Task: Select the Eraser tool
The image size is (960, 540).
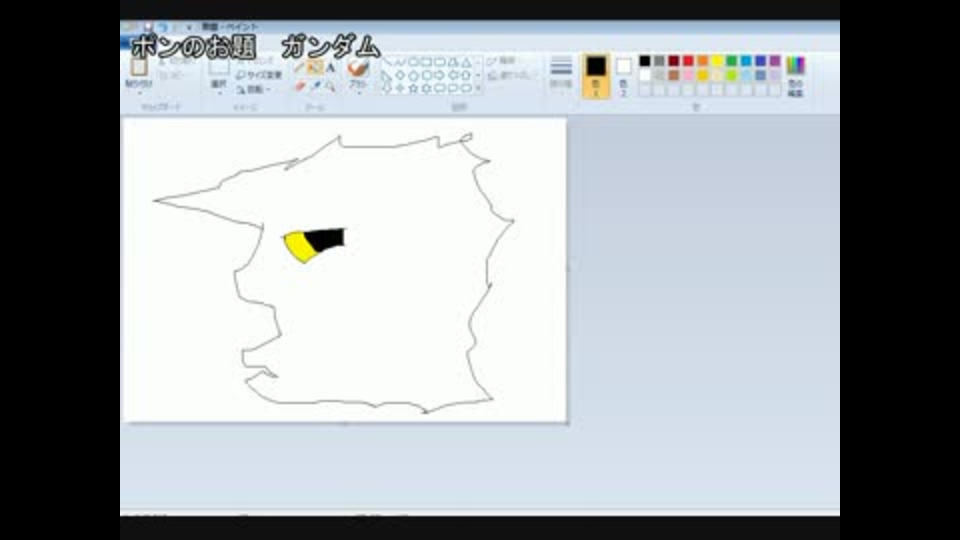Action: pos(299,87)
